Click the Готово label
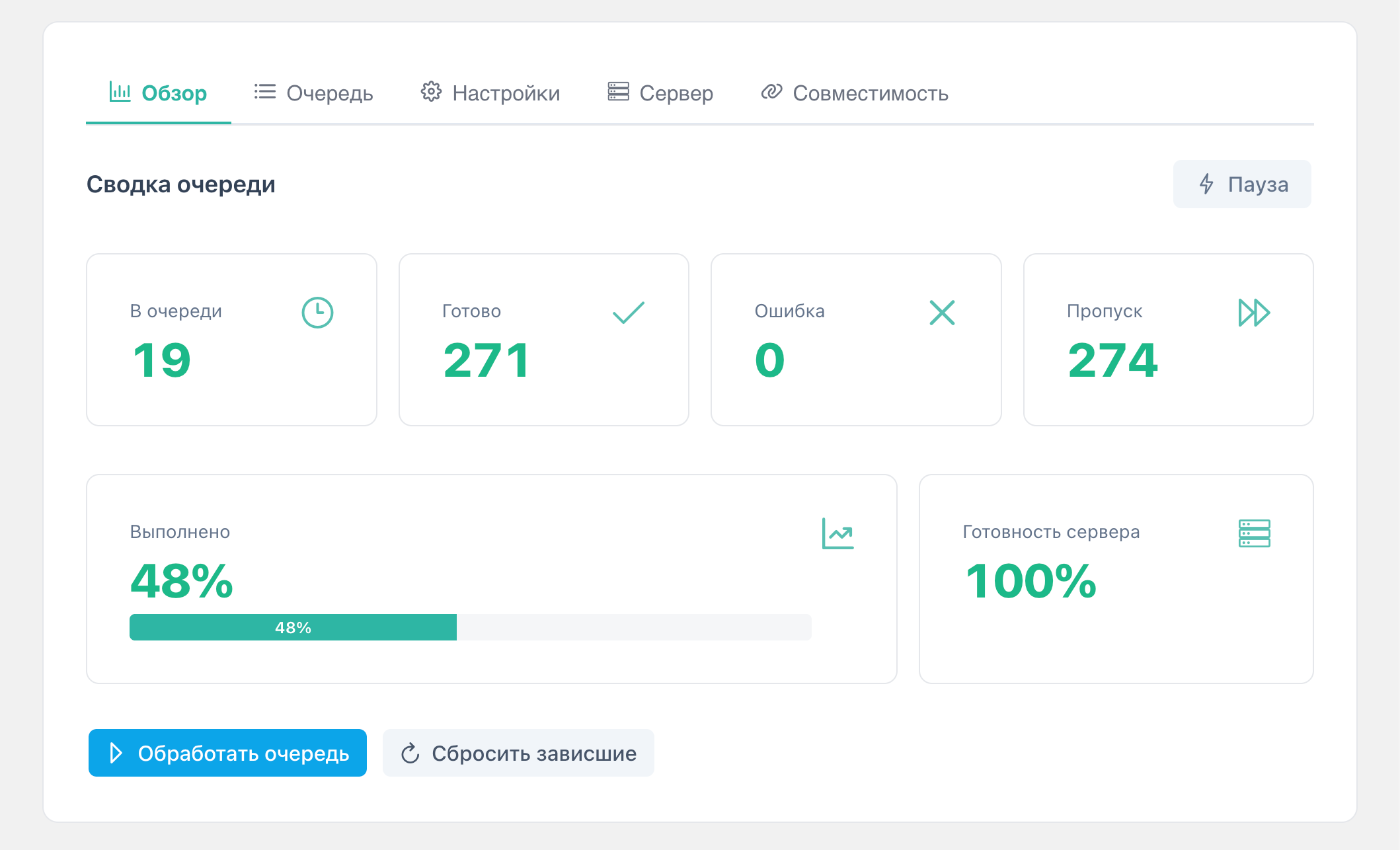The height and width of the screenshot is (850, 1400). pos(471,311)
